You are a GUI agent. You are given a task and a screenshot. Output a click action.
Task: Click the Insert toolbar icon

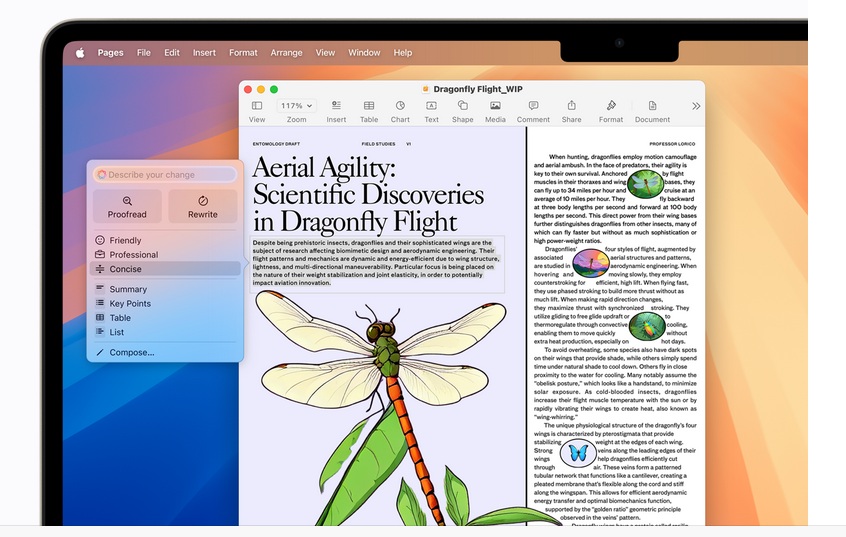pyautogui.click(x=336, y=106)
